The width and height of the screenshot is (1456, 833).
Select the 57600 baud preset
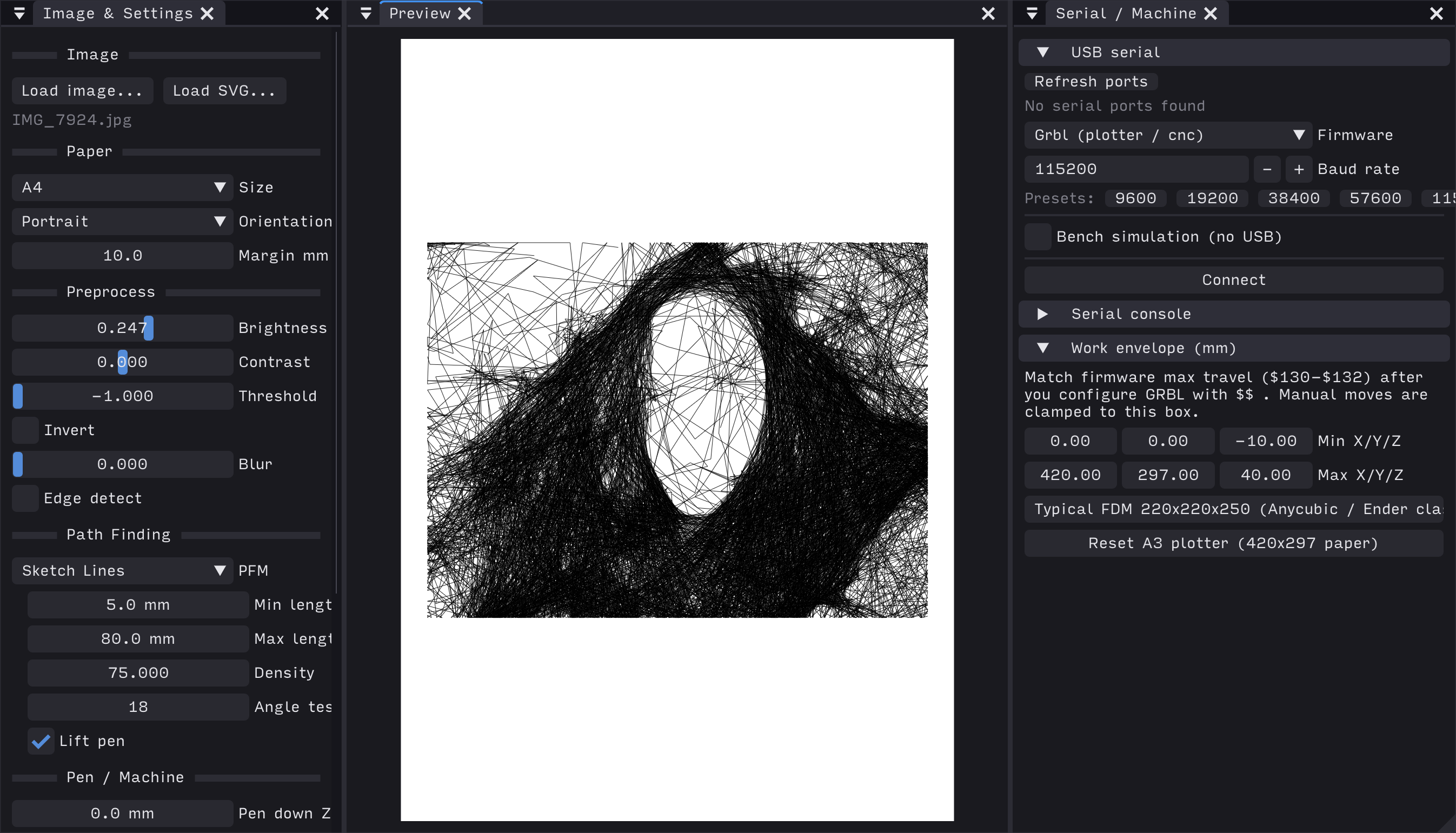pos(1375,198)
